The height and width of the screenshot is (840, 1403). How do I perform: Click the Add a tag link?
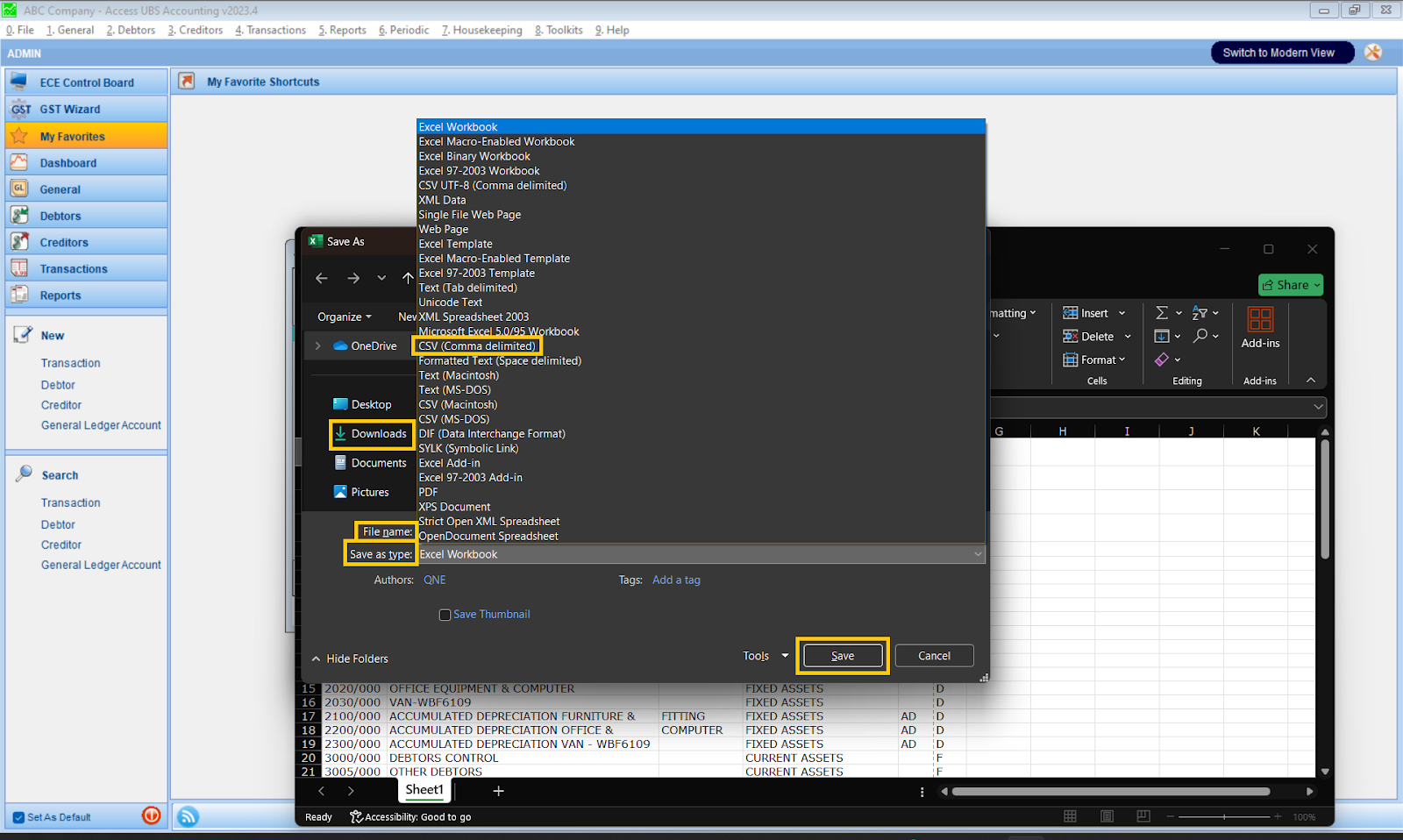pos(676,580)
